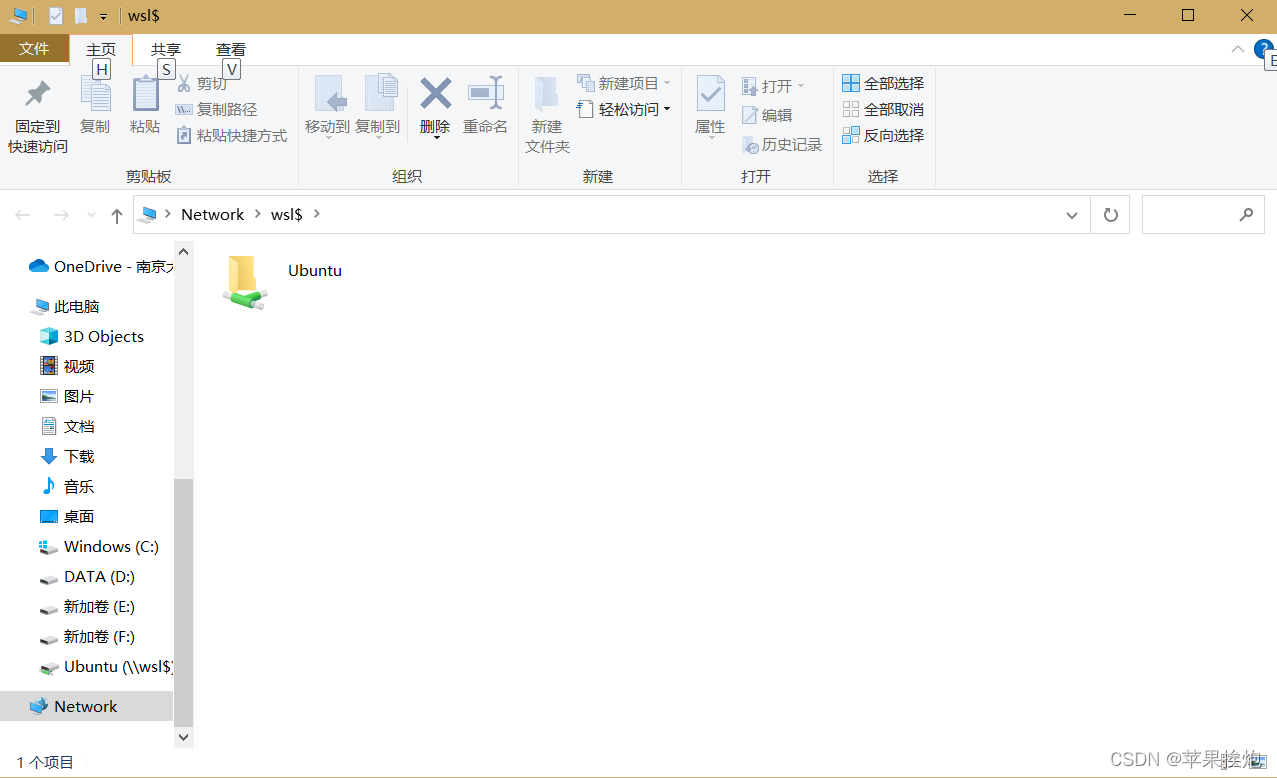1277x778 pixels.
Task: Click Network in the address breadcrumb
Action: point(213,214)
